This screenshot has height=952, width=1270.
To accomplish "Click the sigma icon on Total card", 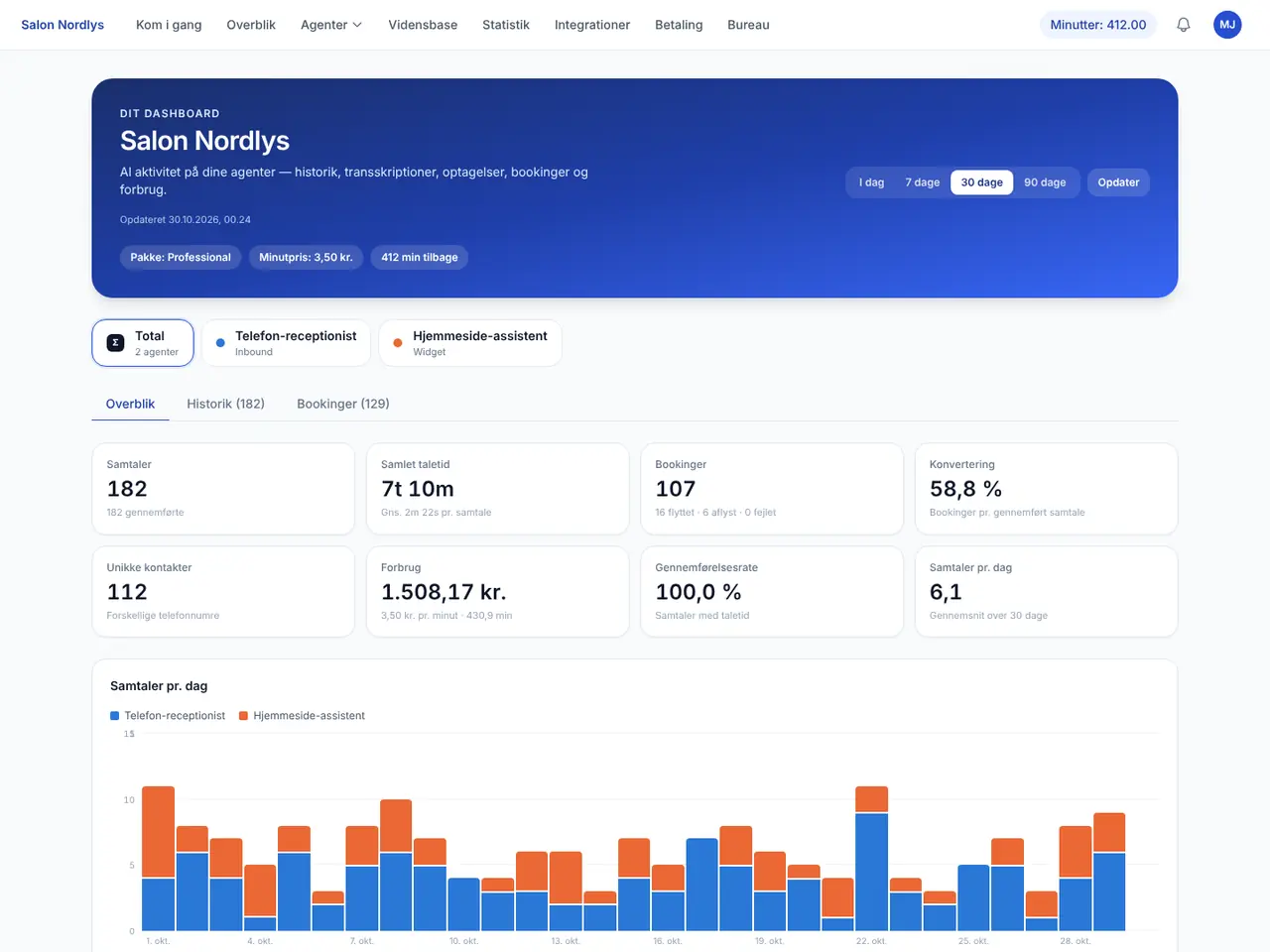I will tap(115, 343).
